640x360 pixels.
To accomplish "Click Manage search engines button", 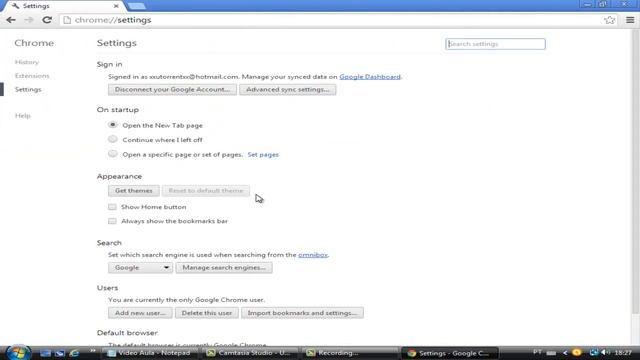I will (224, 268).
